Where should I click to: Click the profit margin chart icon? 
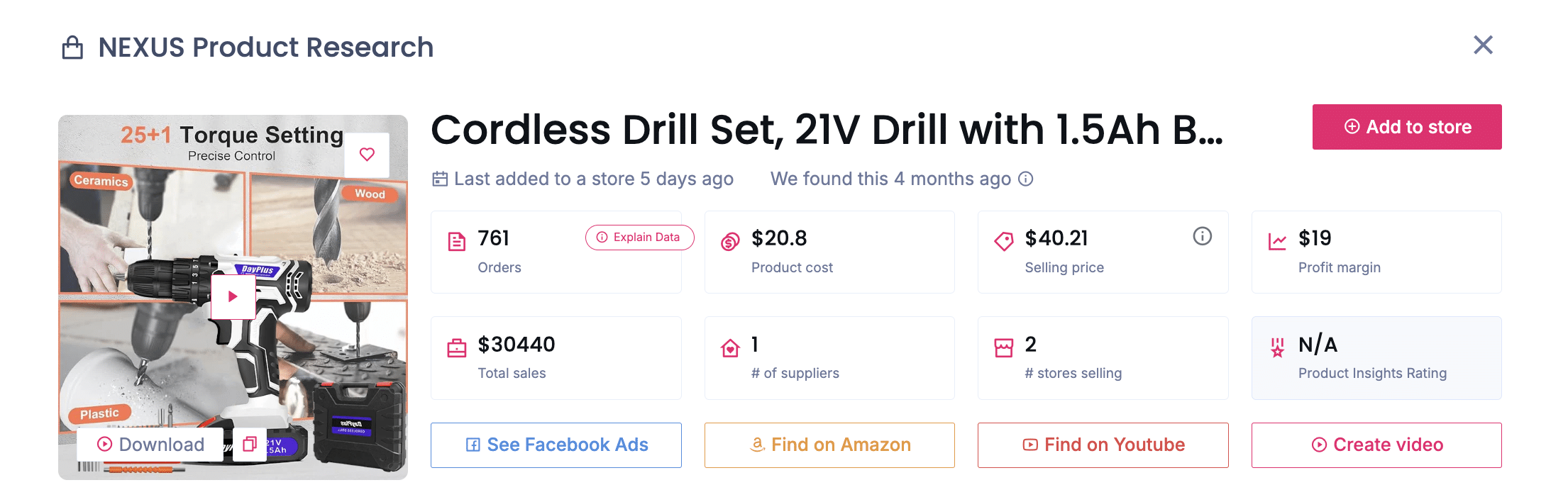(x=1277, y=240)
